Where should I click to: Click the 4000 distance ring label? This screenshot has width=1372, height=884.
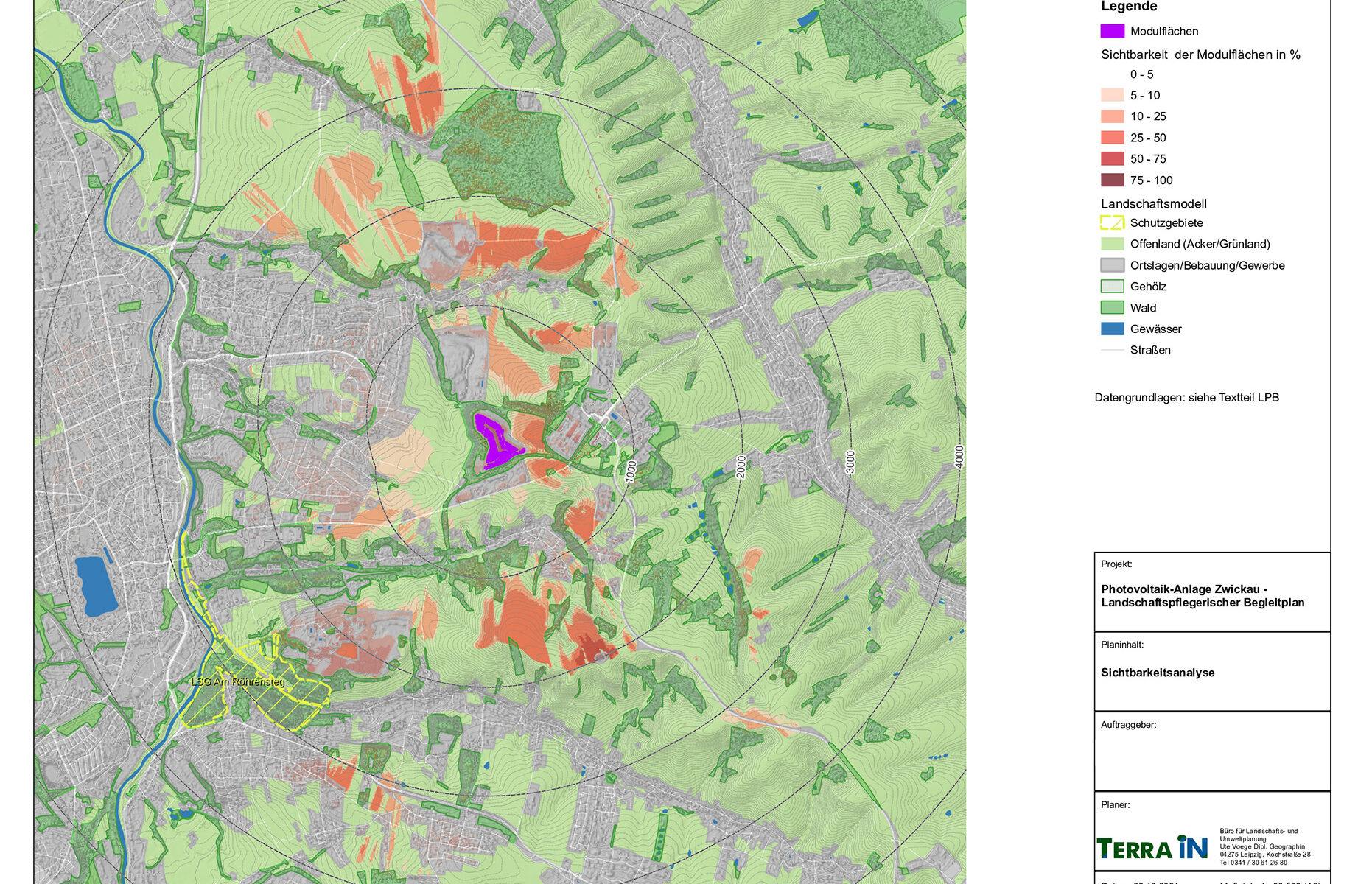[x=959, y=457]
